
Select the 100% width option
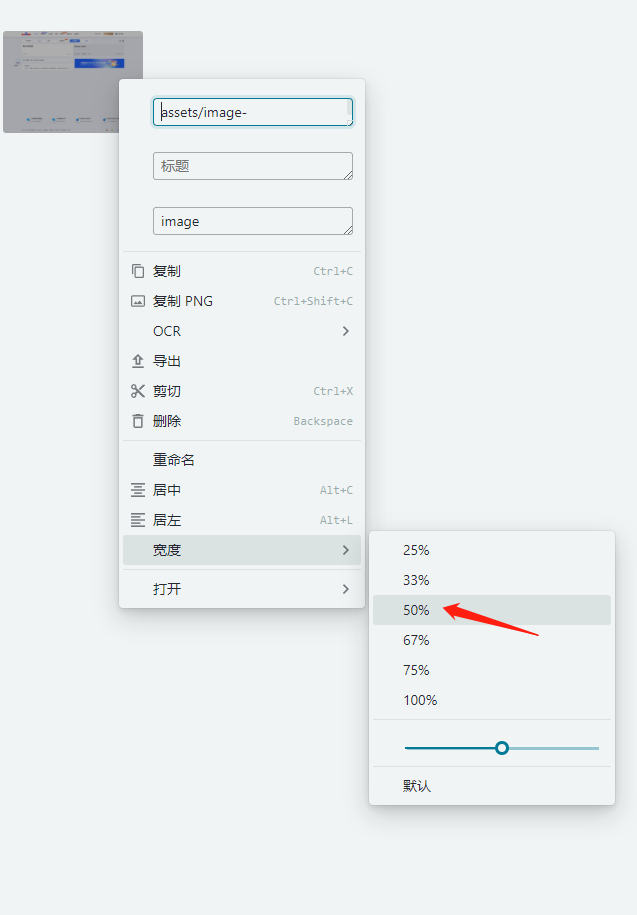(x=420, y=700)
